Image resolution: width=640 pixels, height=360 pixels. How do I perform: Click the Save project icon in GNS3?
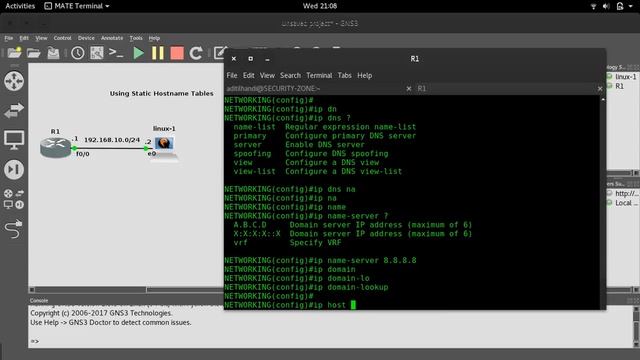[53, 53]
